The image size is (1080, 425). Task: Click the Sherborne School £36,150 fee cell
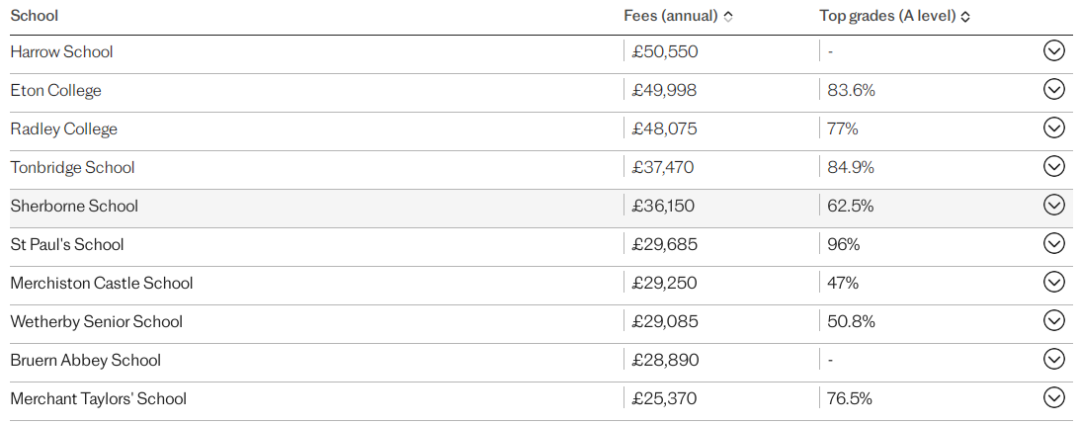point(663,206)
